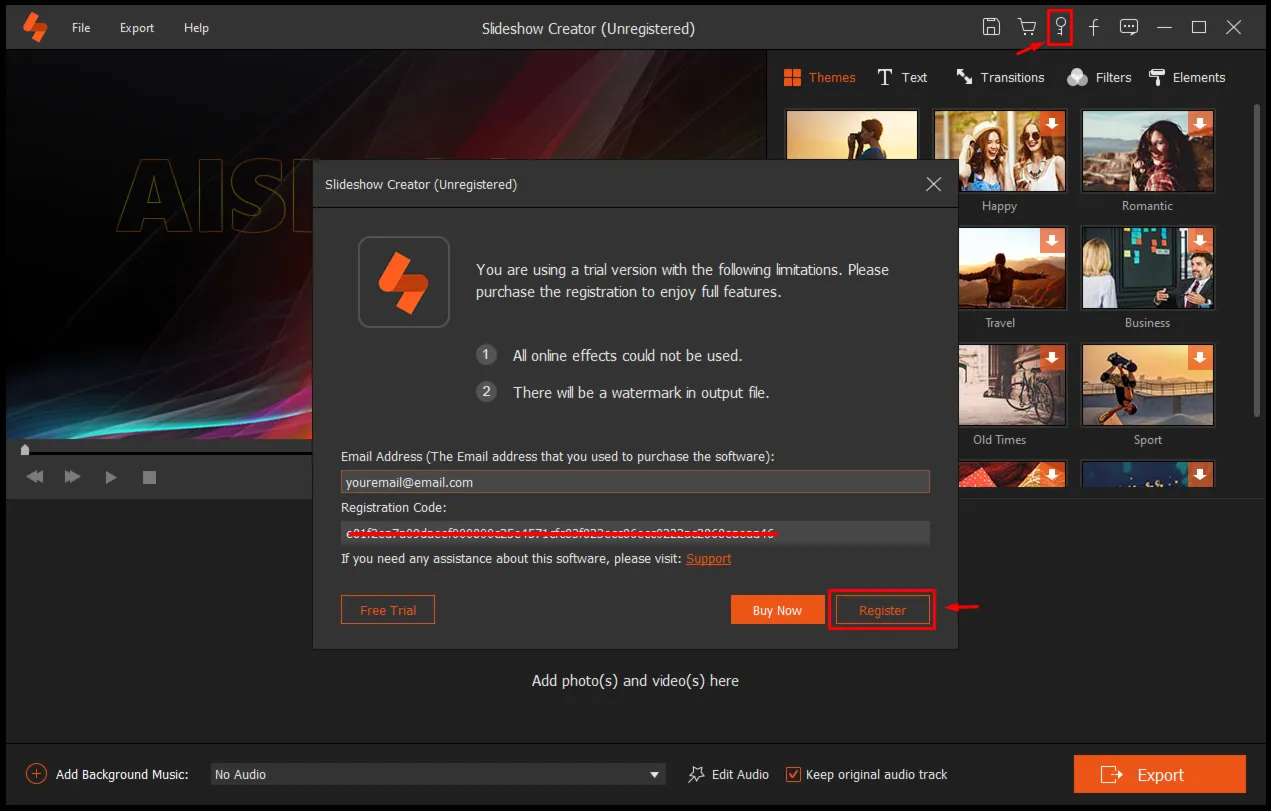Open the No Audio dropdown
The height and width of the screenshot is (811, 1271).
click(x=438, y=774)
